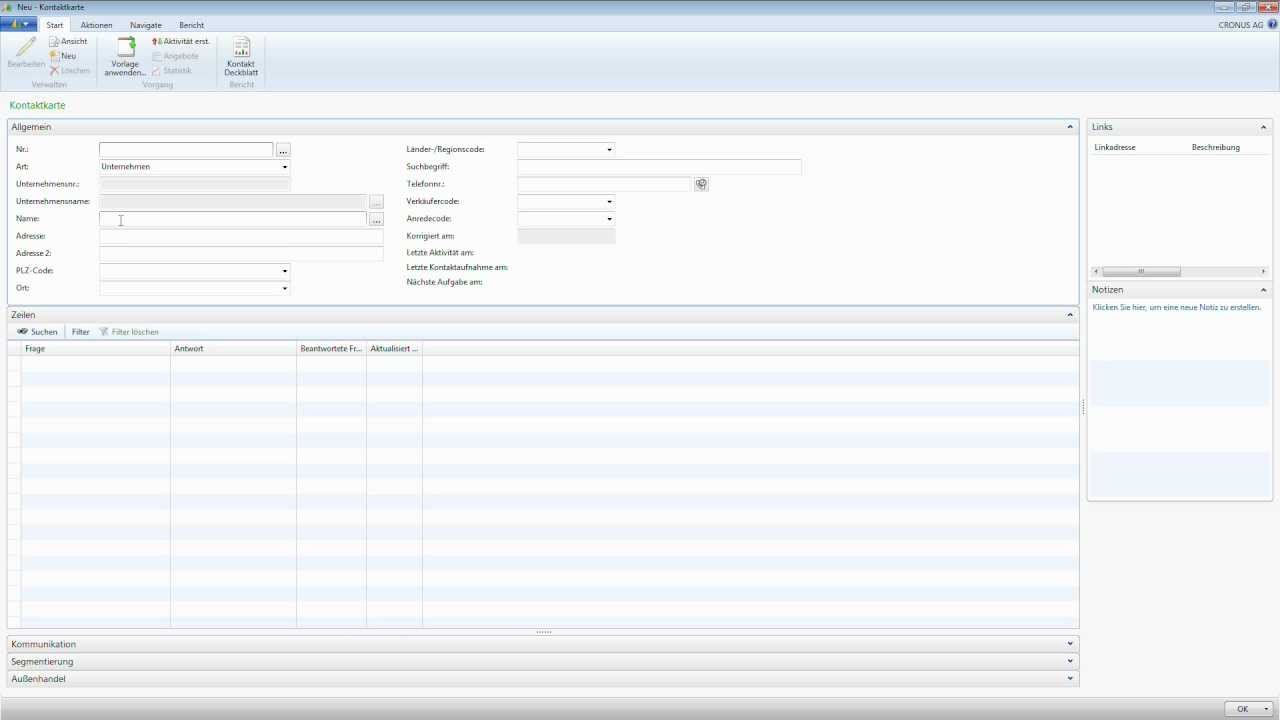Click the Aktualisiert column header

394,349
